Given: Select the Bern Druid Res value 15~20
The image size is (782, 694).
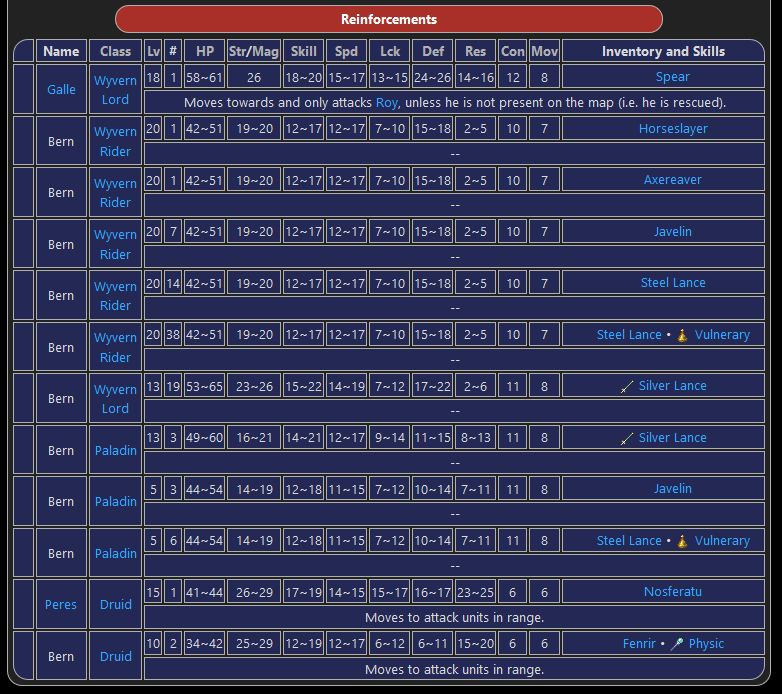Looking at the screenshot, I should click(475, 644).
